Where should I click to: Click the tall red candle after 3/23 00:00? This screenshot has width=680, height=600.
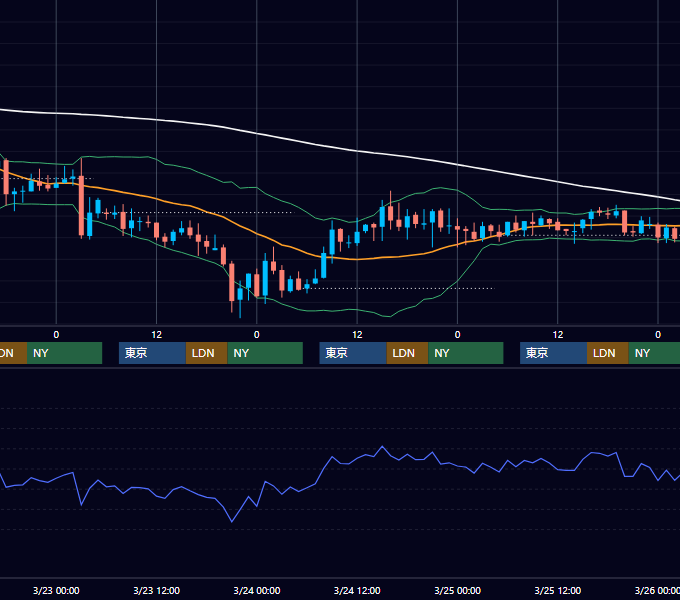pyautogui.click(x=81, y=206)
